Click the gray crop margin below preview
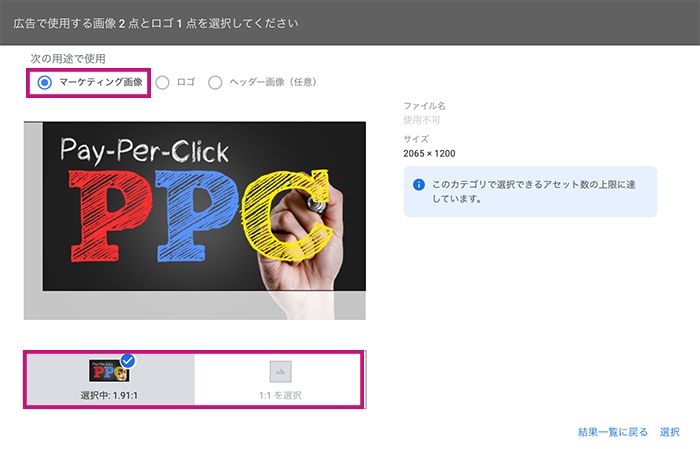 pos(195,305)
